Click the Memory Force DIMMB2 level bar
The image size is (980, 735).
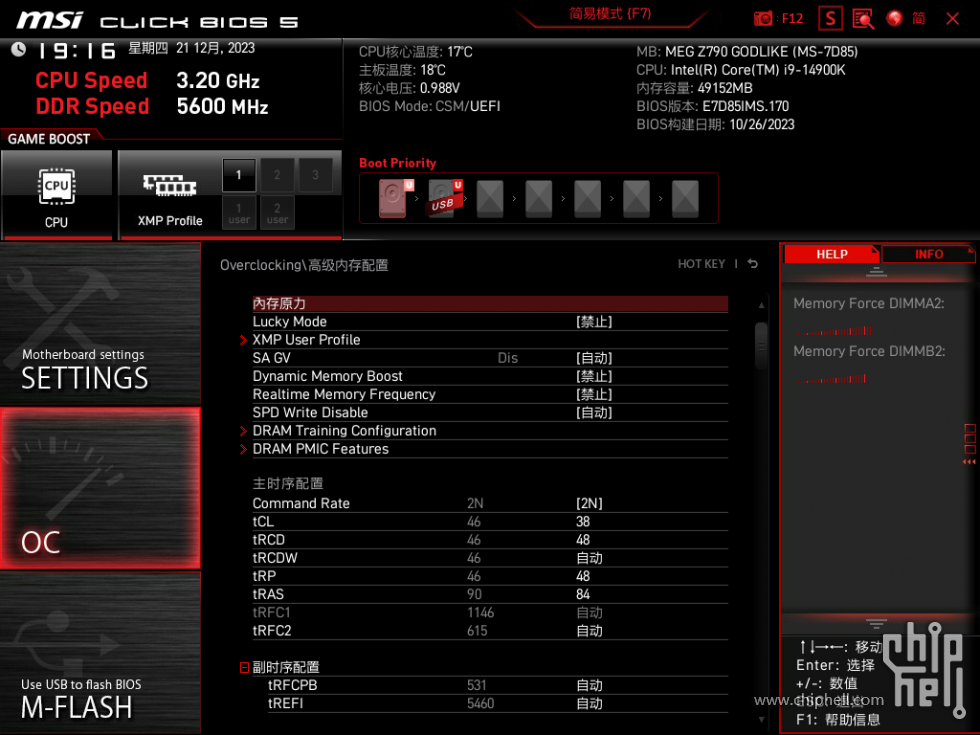pyautogui.click(x=831, y=379)
